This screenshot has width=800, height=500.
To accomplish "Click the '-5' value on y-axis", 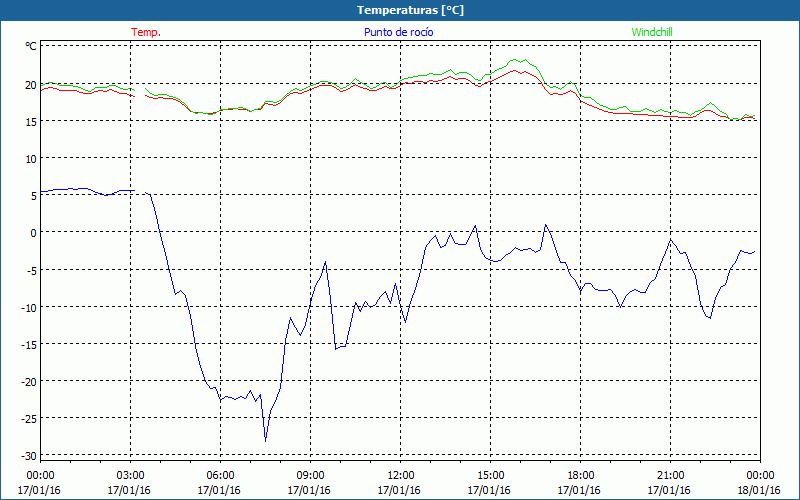I will [32, 270].
